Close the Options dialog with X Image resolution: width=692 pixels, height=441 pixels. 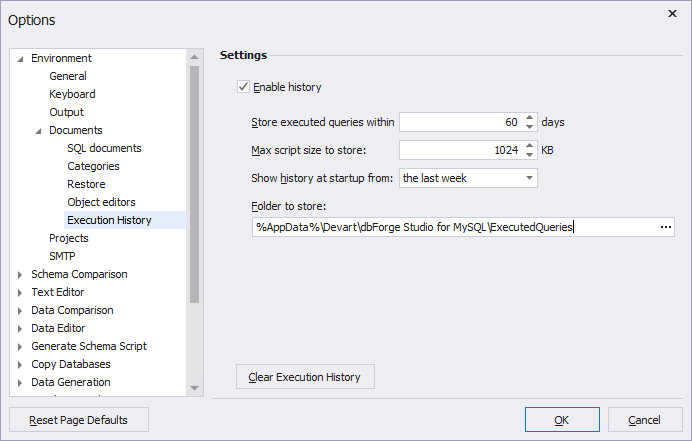click(671, 13)
